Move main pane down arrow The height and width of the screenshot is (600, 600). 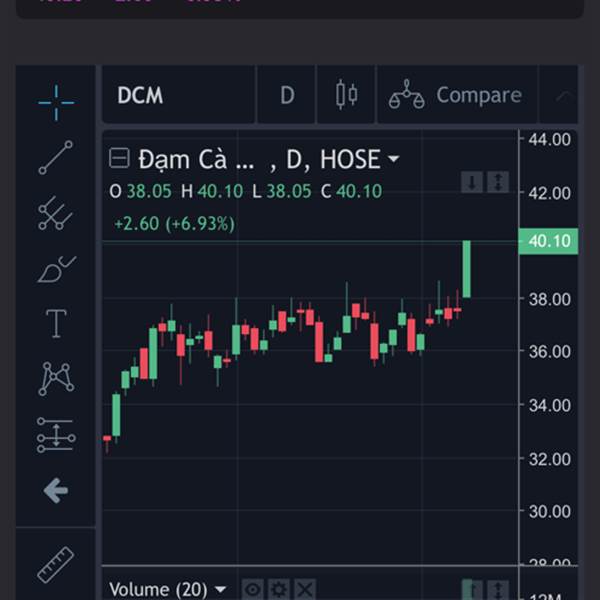pos(472,182)
